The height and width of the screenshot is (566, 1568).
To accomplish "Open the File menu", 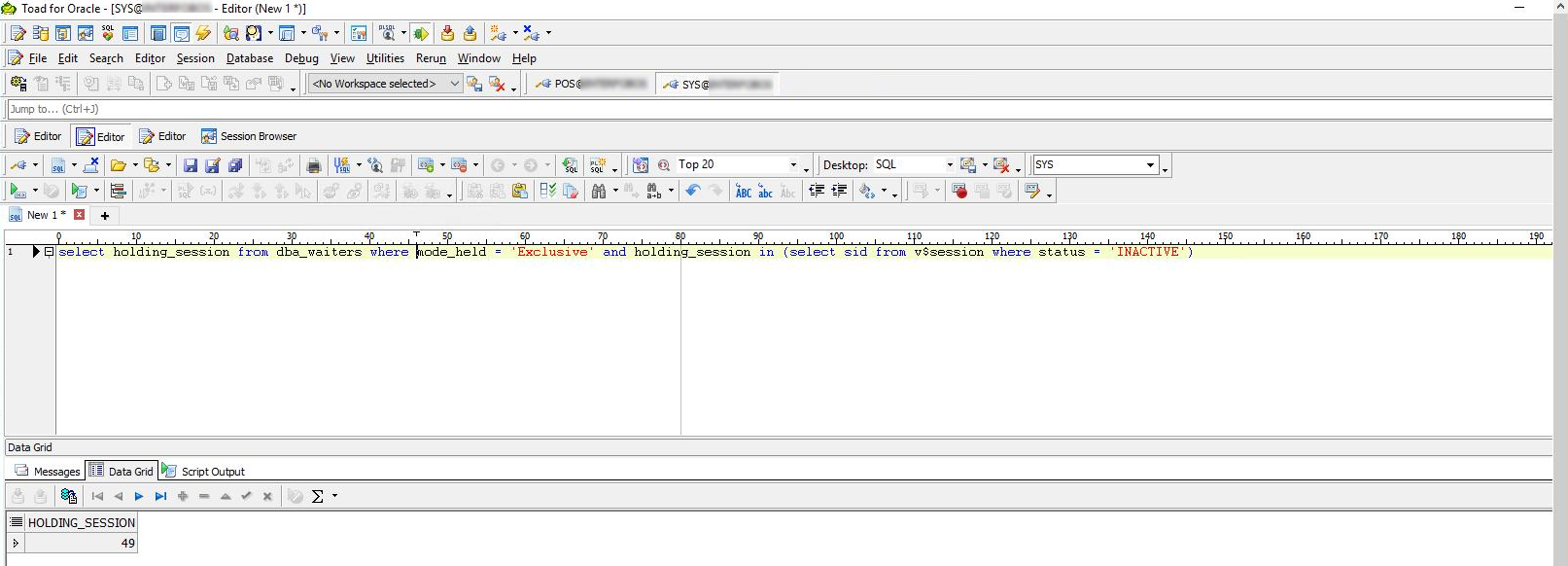I will (38, 58).
